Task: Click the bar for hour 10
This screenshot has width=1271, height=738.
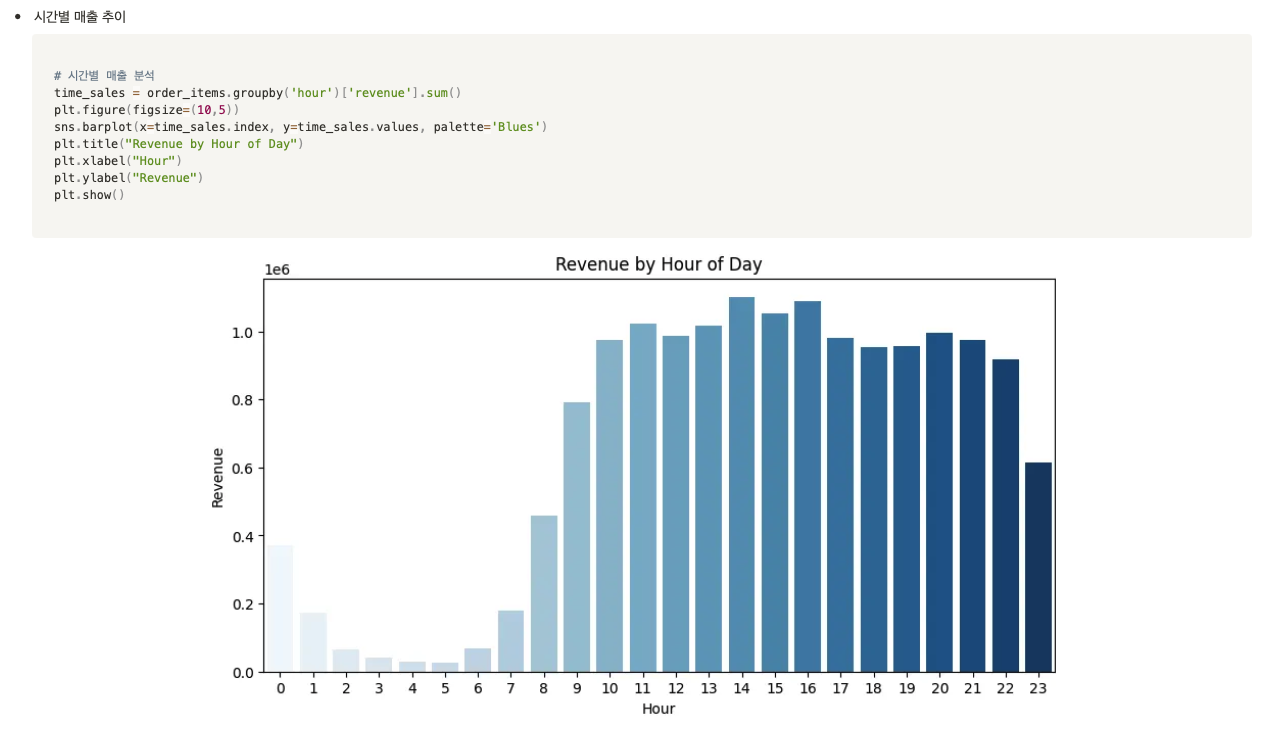Action: (x=610, y=506)
